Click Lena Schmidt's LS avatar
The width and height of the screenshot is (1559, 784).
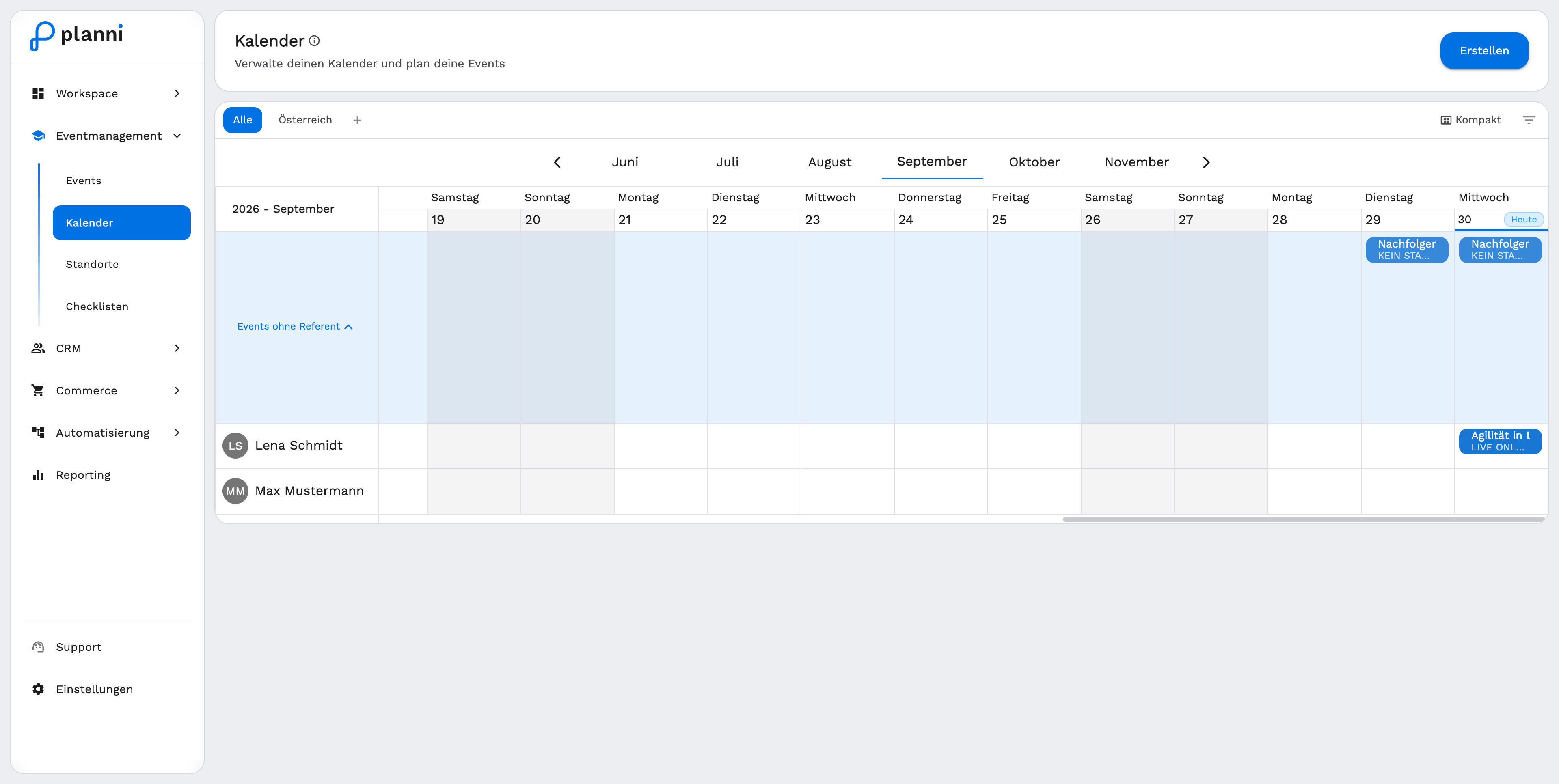(x=235, y=445)
